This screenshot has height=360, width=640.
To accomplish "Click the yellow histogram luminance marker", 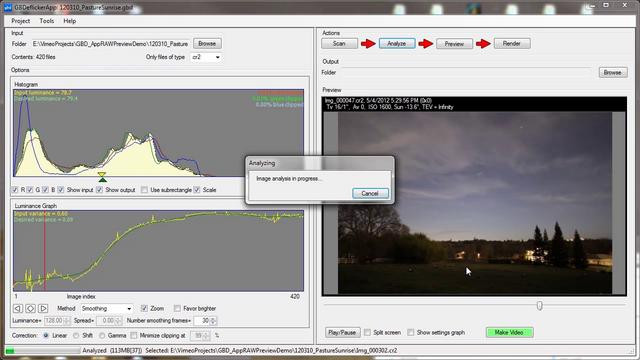I will [x=102, y=175].
